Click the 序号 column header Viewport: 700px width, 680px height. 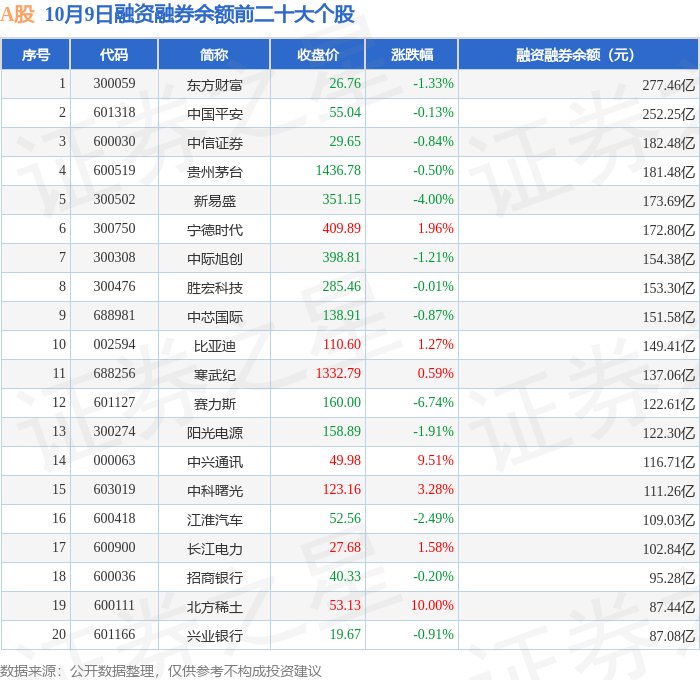click(36, 54)
